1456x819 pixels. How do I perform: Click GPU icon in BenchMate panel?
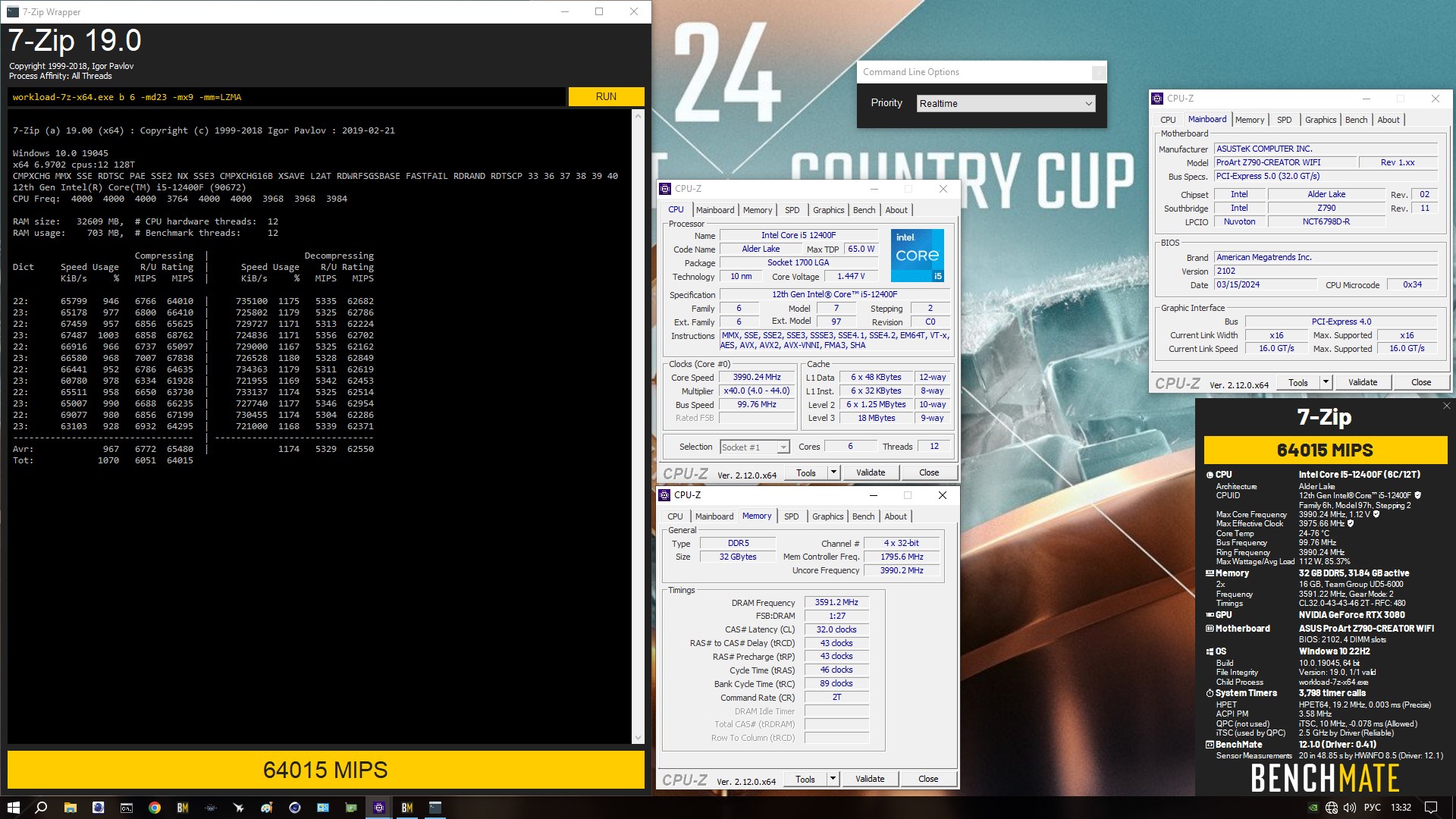1210,615
